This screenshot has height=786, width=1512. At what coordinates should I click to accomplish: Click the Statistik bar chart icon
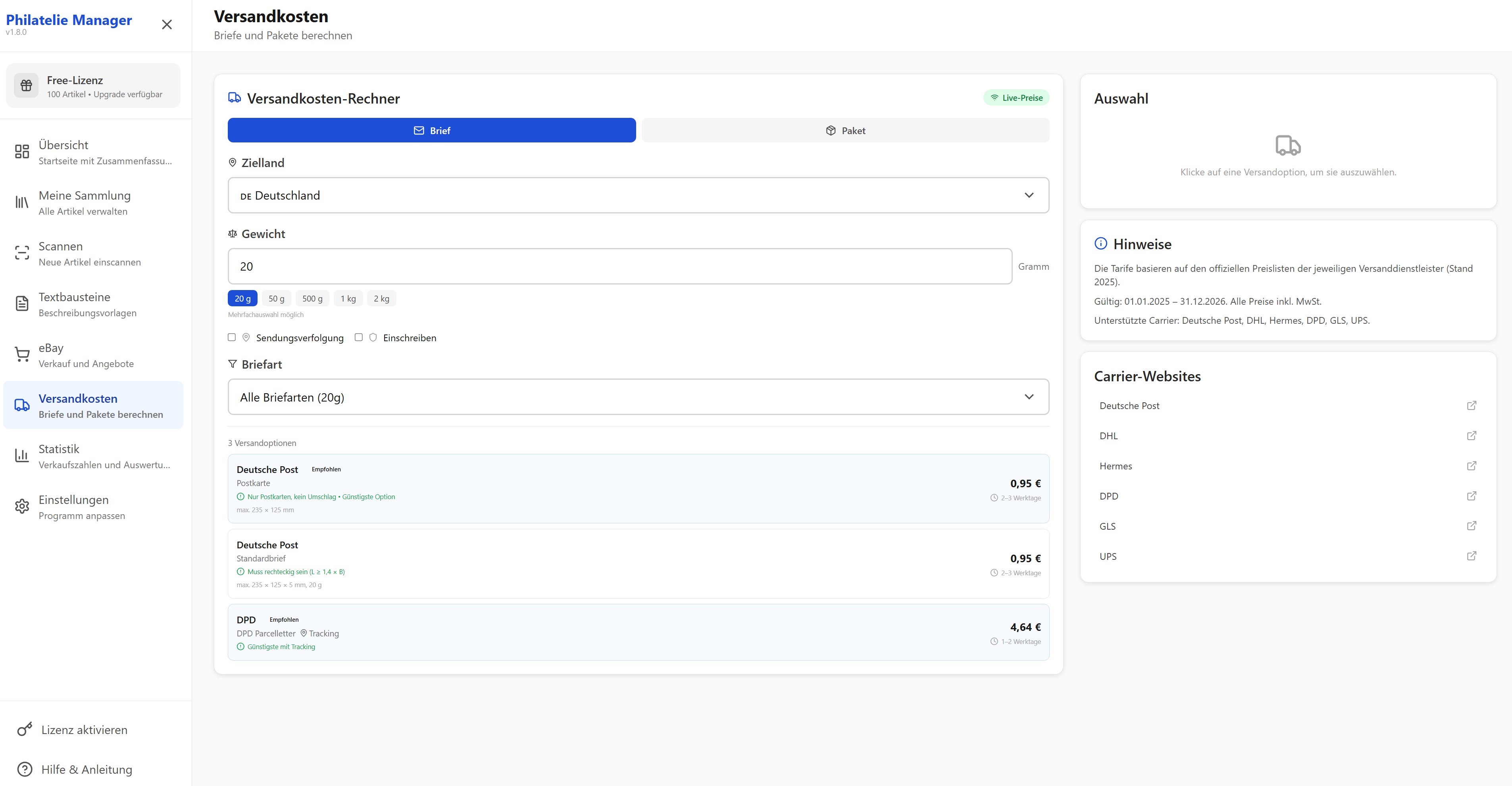(22, 455)
